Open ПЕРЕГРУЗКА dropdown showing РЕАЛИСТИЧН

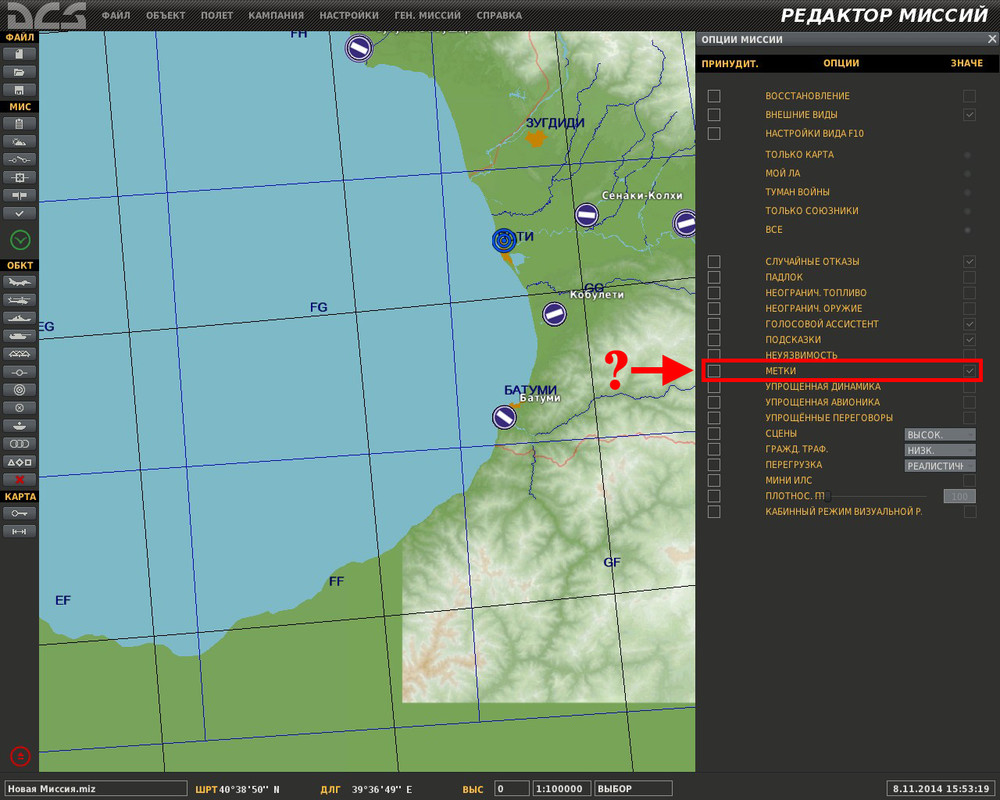click(x=940, y=466)
